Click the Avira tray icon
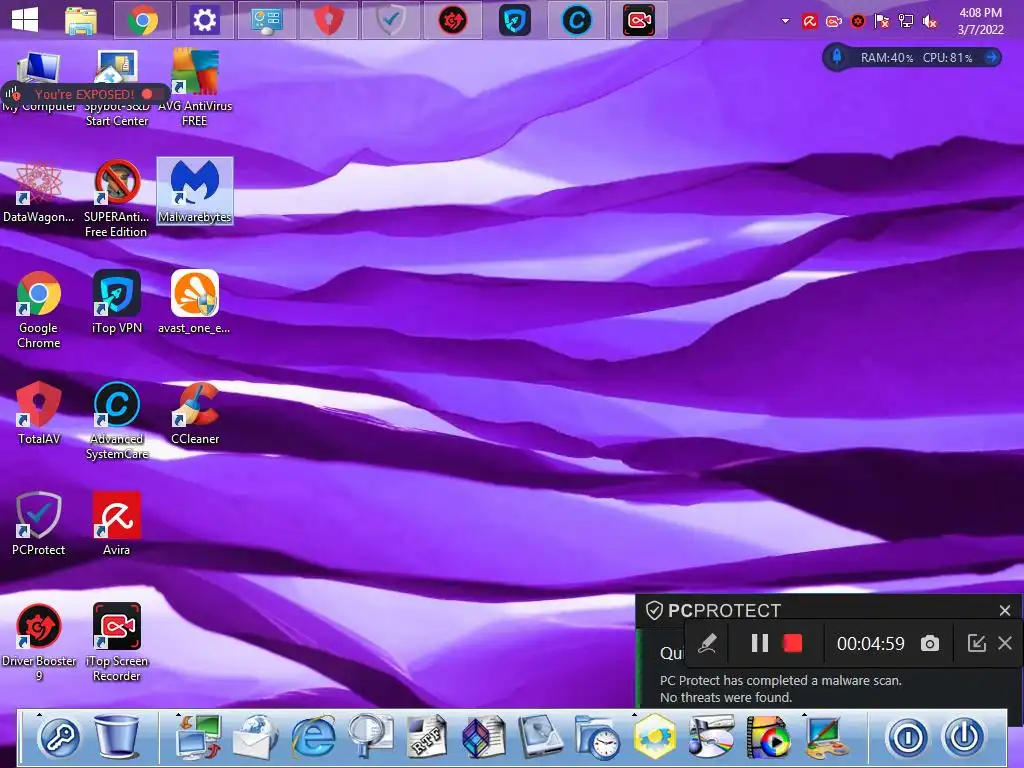The height and width of the screenshot is (768, 1024). [810, 22]
